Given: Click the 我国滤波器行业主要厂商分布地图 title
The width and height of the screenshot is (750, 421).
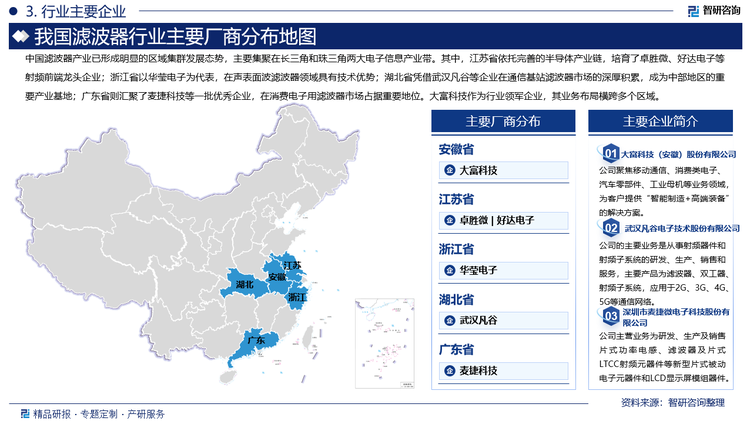Looking at the screenshot, I should click(175, 36).
